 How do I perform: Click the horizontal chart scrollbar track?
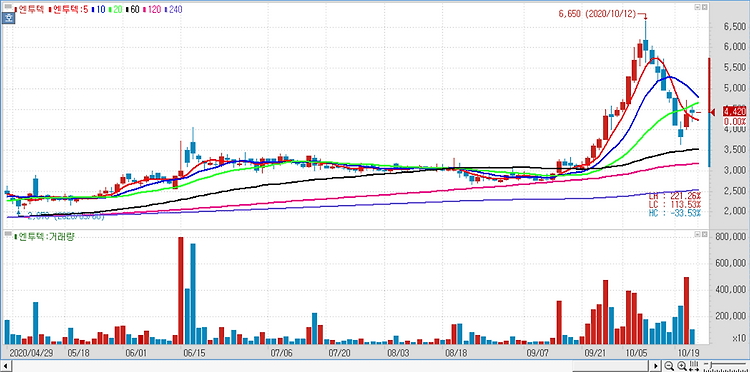click(331, 366)
